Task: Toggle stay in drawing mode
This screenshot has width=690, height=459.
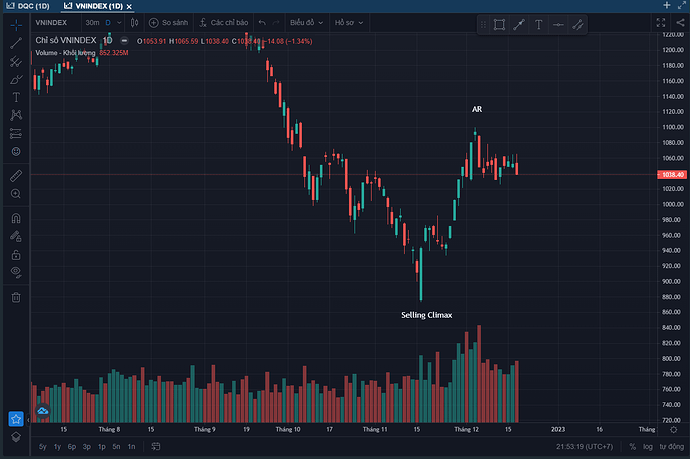Action: (16, 236)
